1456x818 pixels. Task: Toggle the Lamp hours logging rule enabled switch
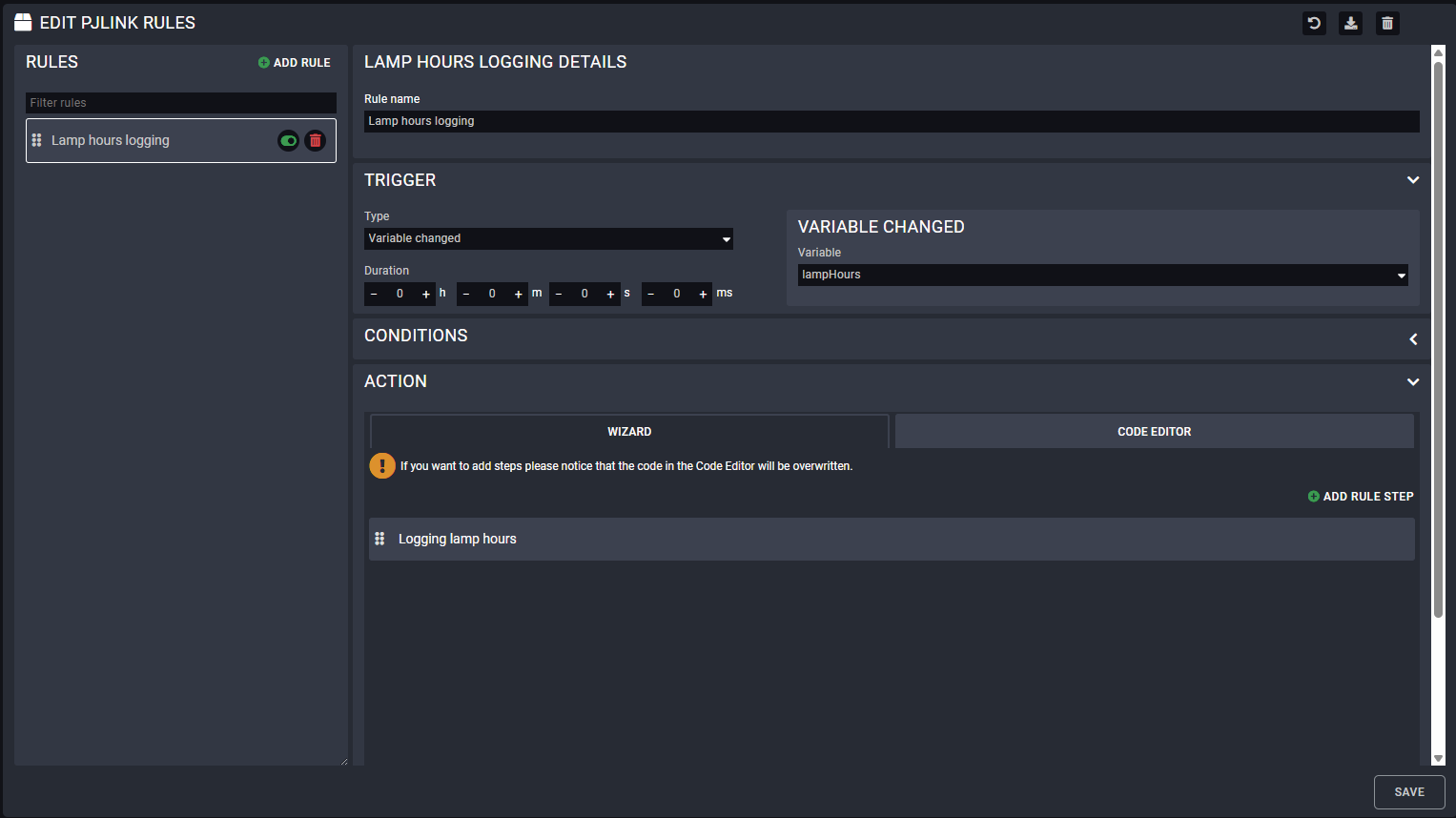tap(288, 141)
